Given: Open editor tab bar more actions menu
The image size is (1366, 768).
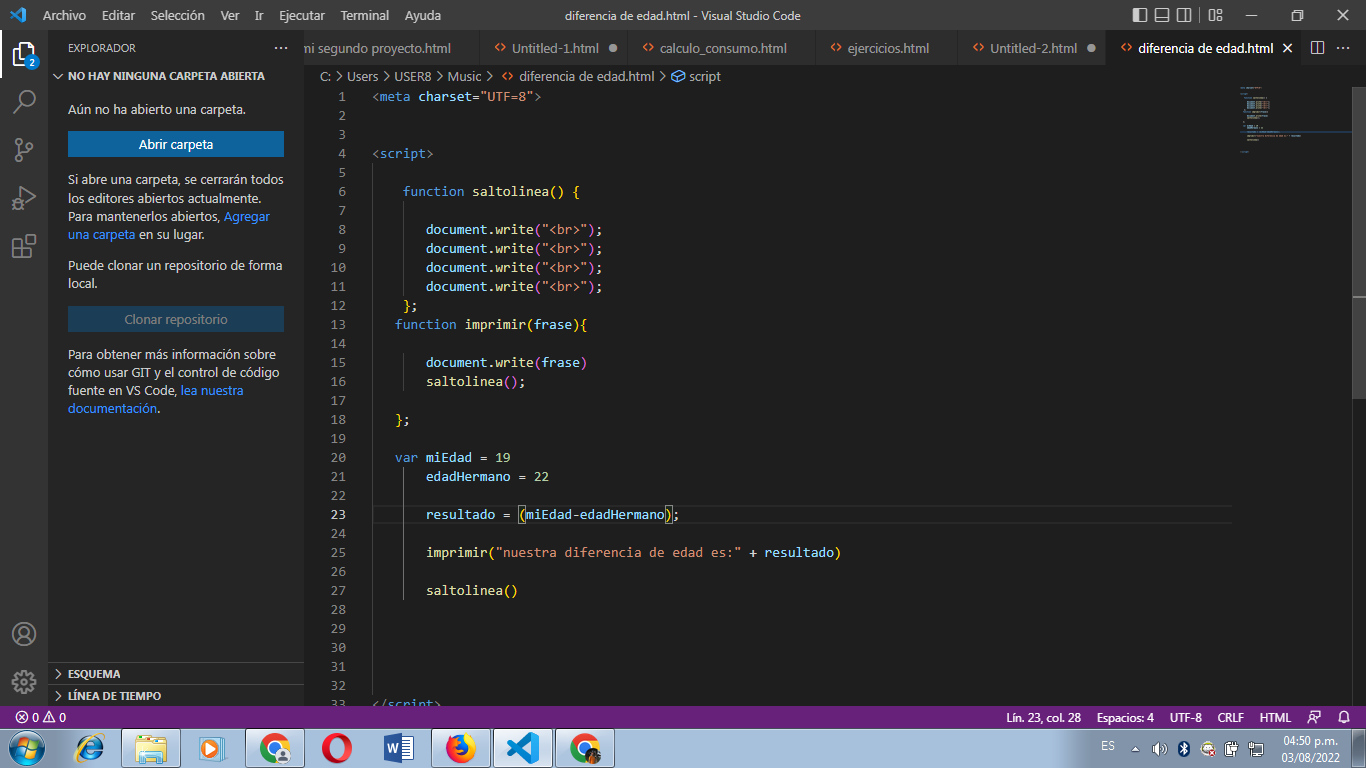Looking at the screenshot, I should tap(1343, 48).
